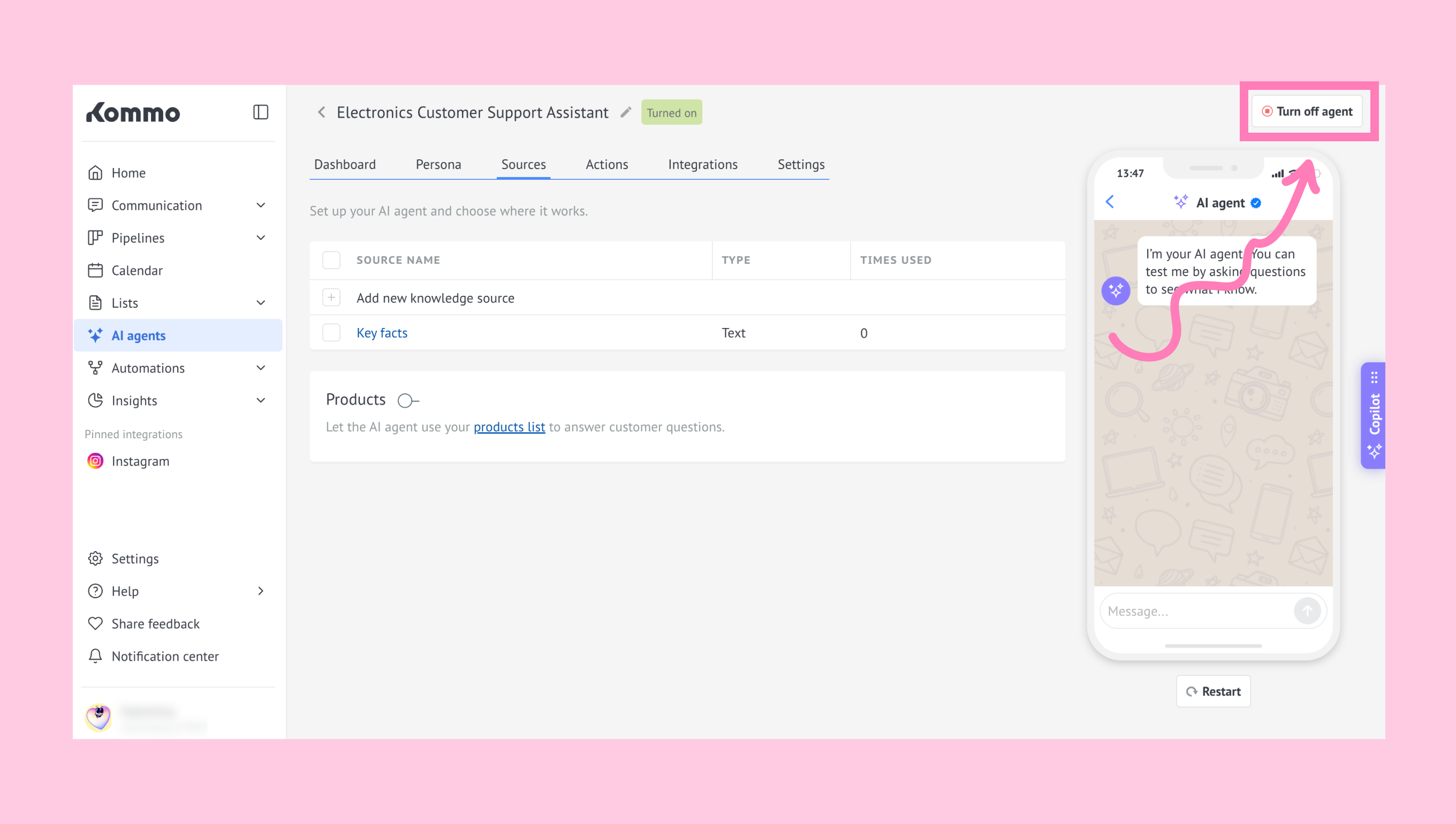
Task: Click the Settings gear icon in sidebar
Action: coord(95,559)
